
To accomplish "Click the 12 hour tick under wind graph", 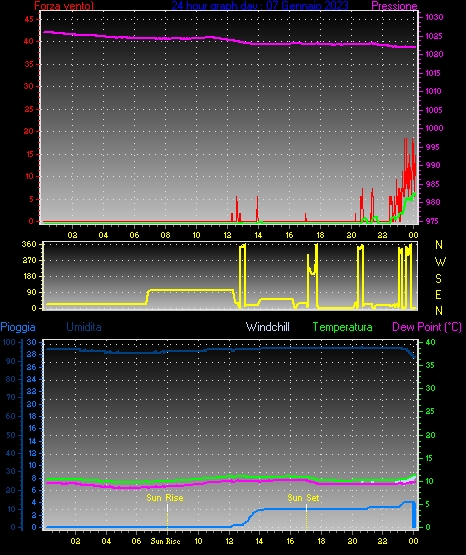I will pos(227,235).
